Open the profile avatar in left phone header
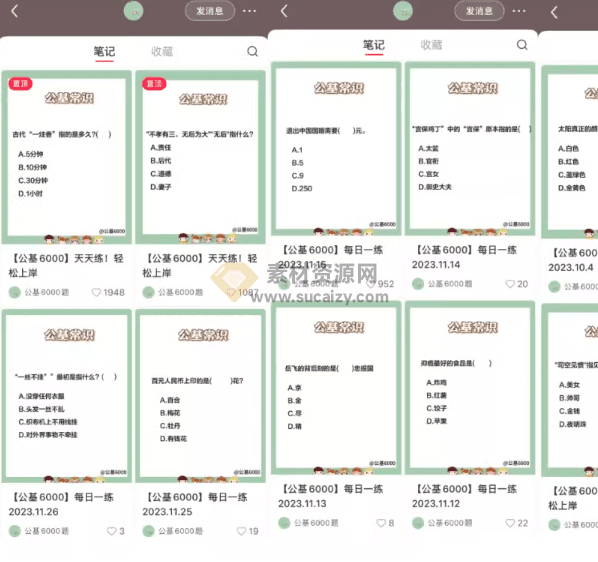This screenshot has height=562, width=598. click(x=133, y=11)
